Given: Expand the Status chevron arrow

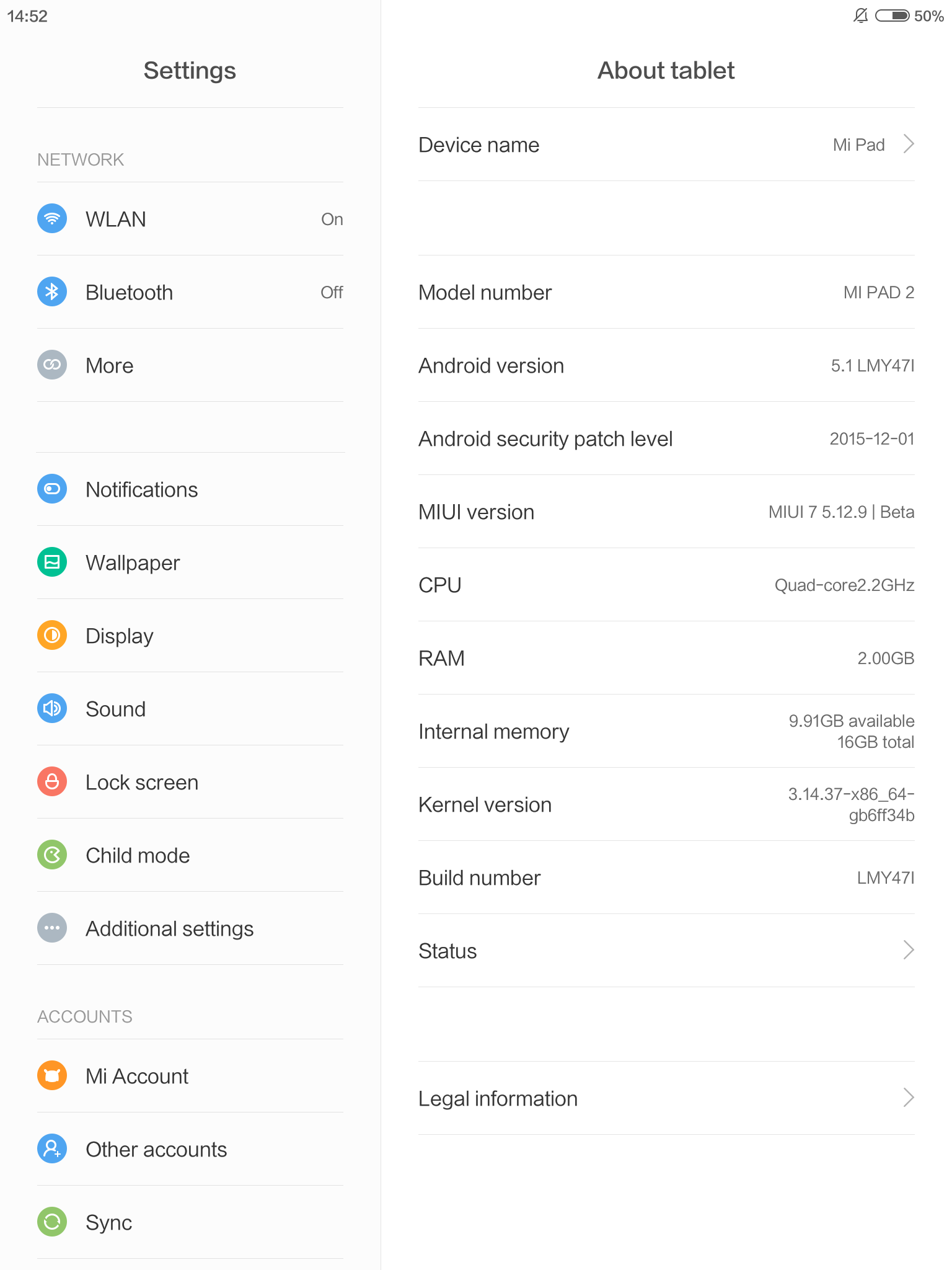Looking at the screenshot, I should click(x=909, y=951).
